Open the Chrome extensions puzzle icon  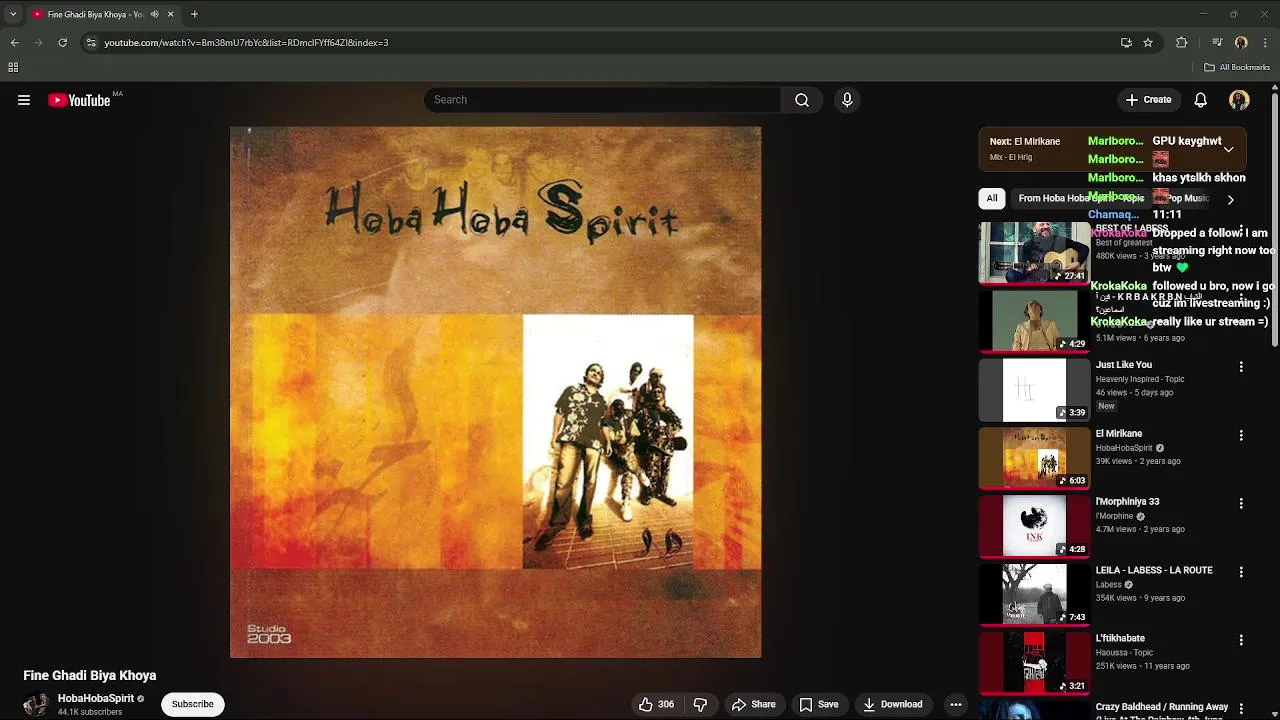point(1182,42)
